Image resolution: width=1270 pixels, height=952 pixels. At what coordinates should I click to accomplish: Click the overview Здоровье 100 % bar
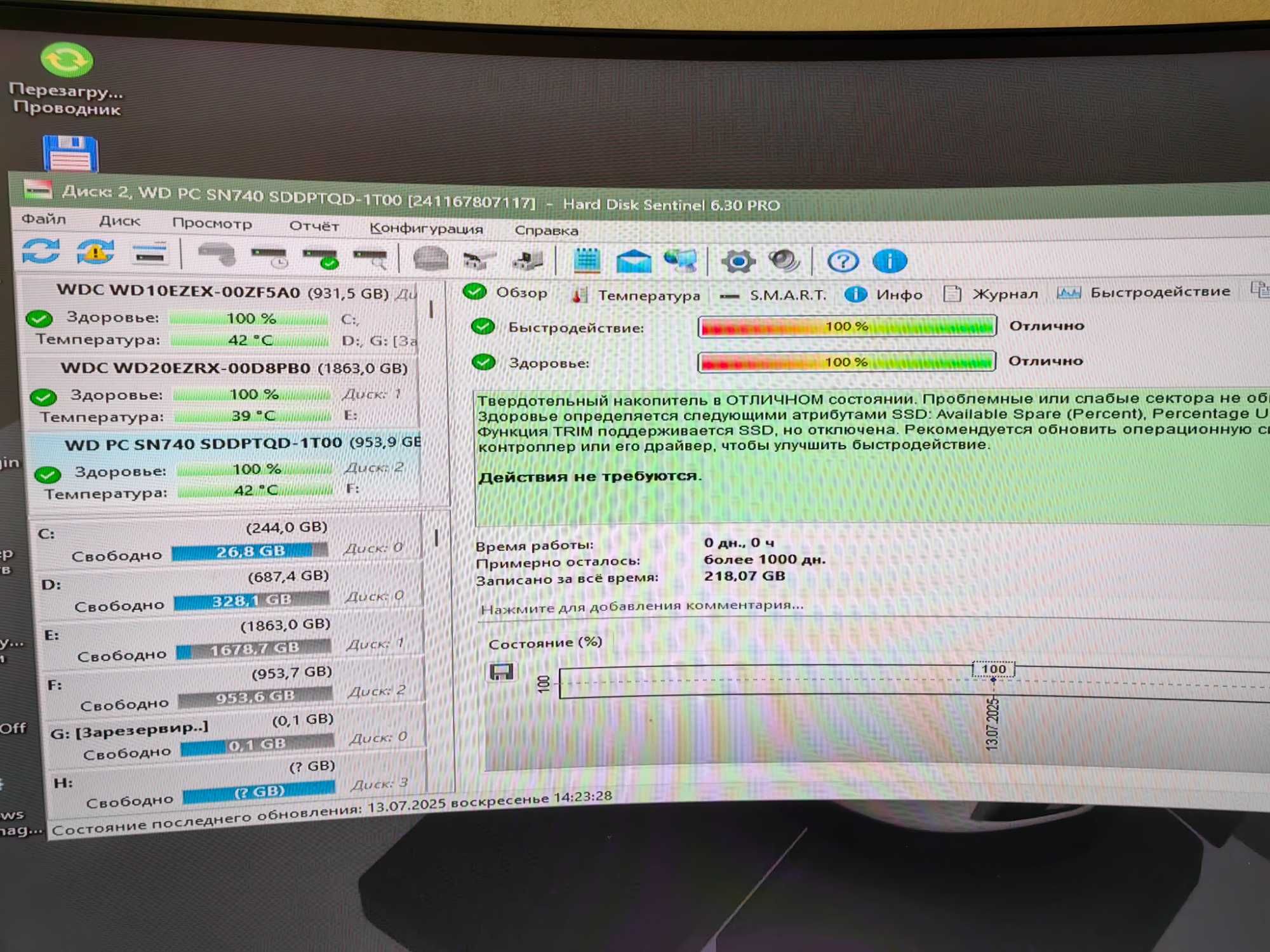[846, 362]
